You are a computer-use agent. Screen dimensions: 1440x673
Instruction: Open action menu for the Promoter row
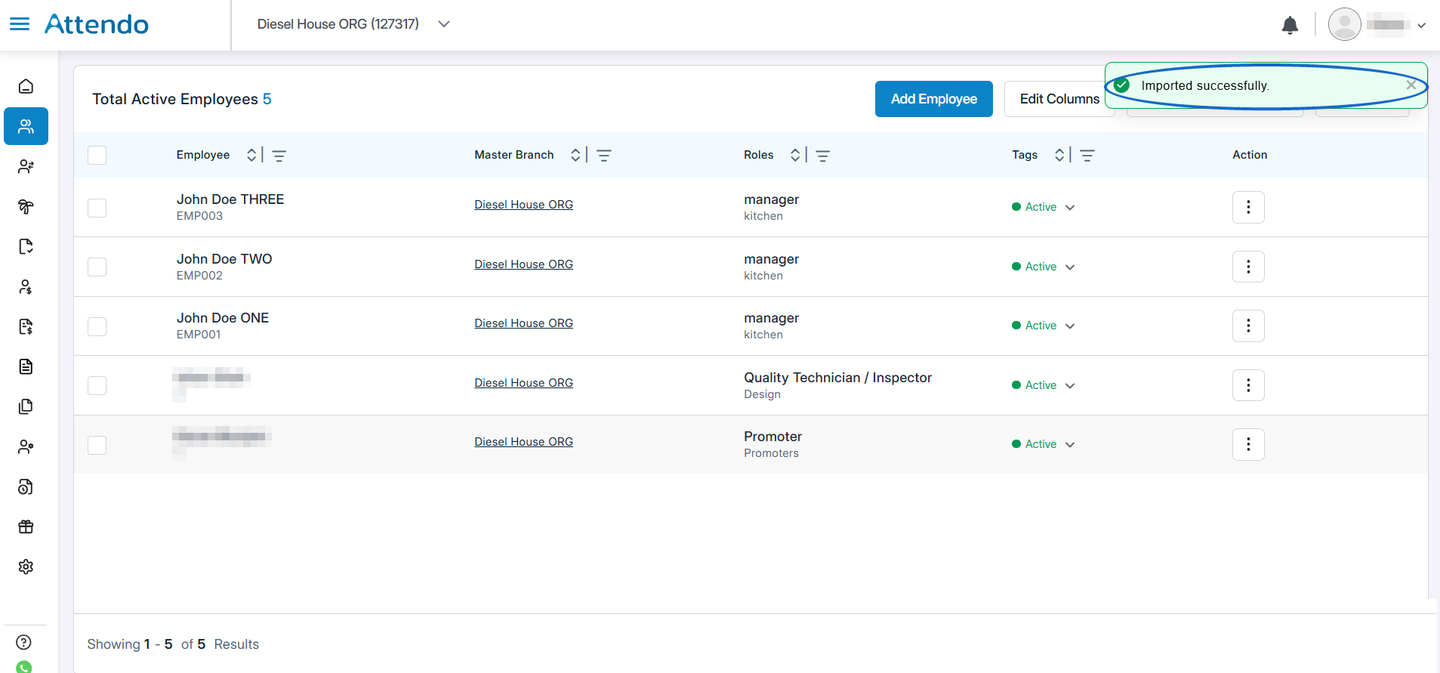(1248, 444)
